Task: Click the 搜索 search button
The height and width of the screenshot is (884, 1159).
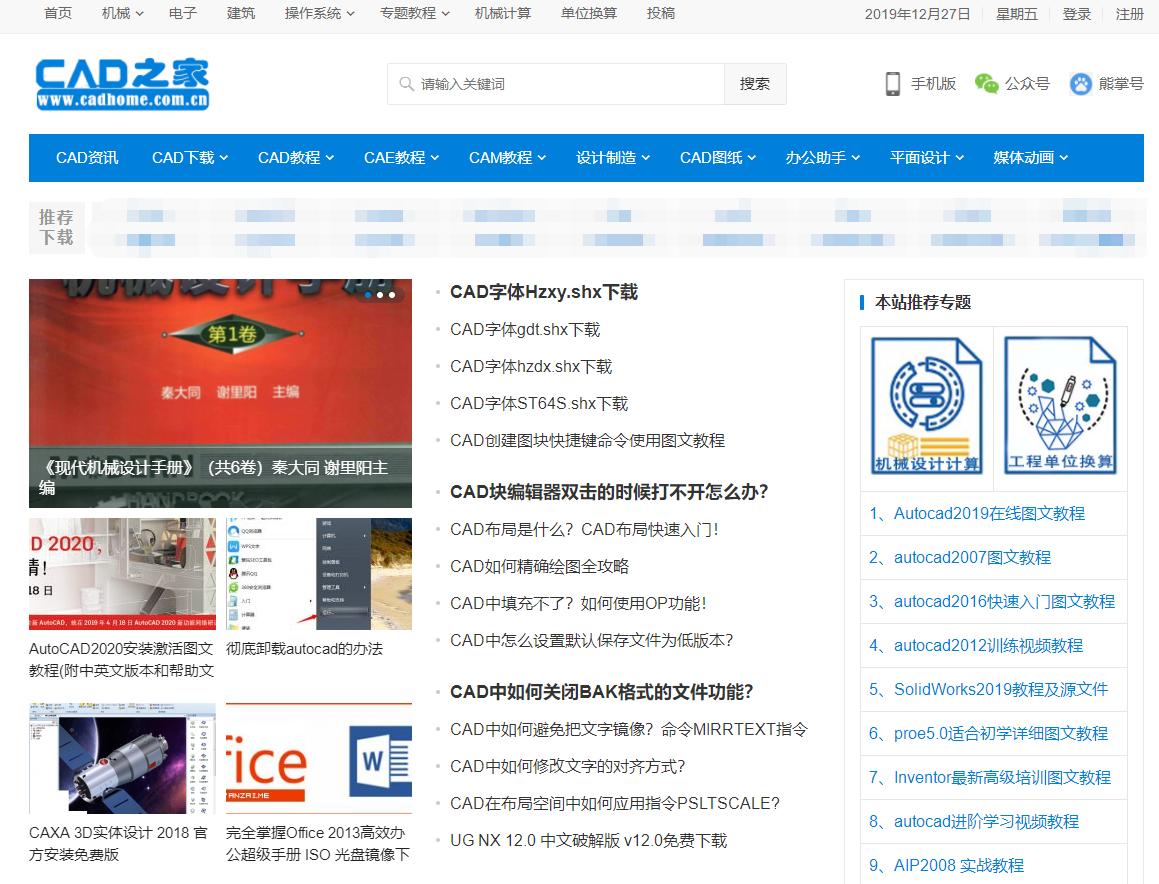Action: coord(755,84)
